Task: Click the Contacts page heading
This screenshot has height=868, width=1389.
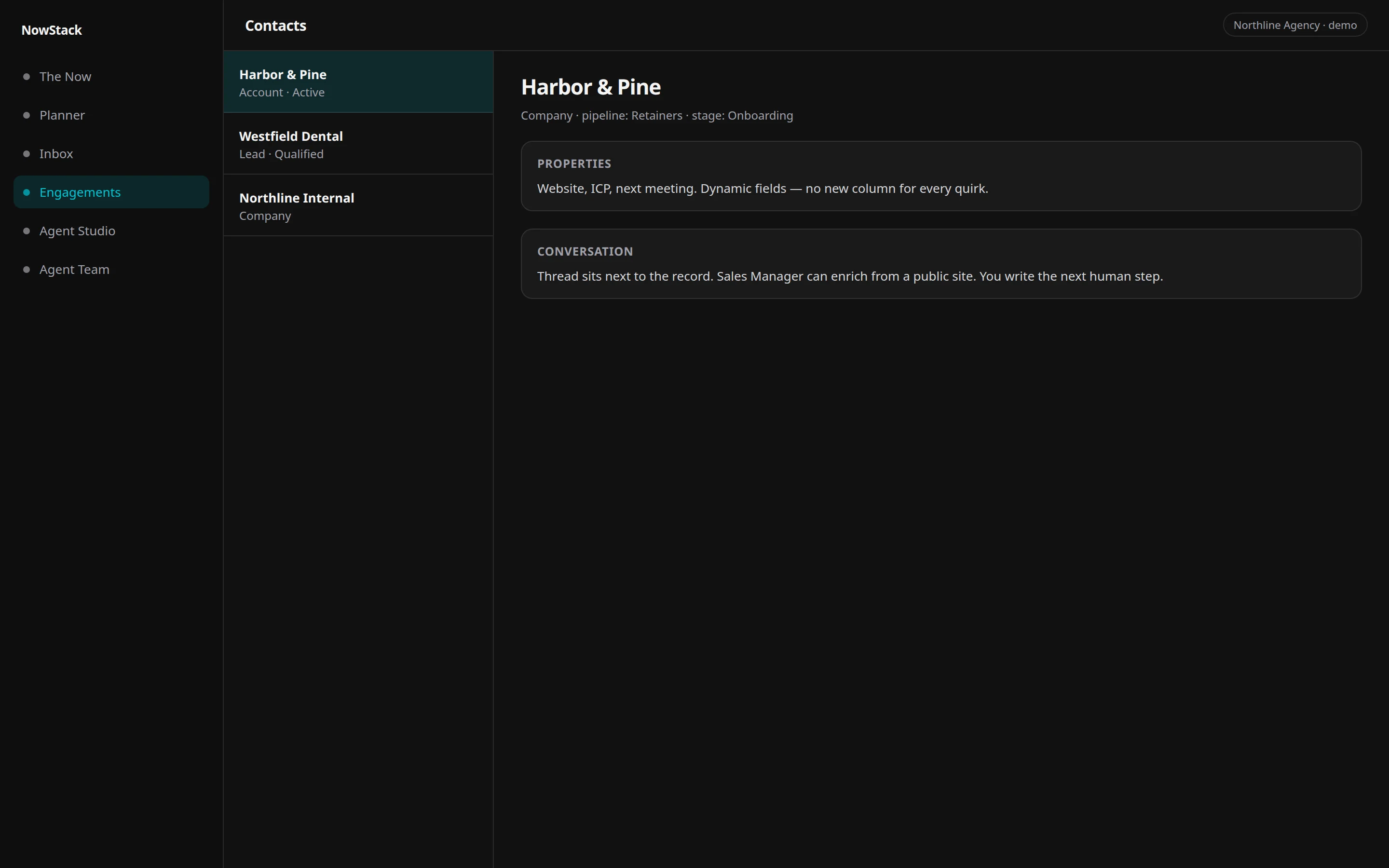Action: click(275, 25)
